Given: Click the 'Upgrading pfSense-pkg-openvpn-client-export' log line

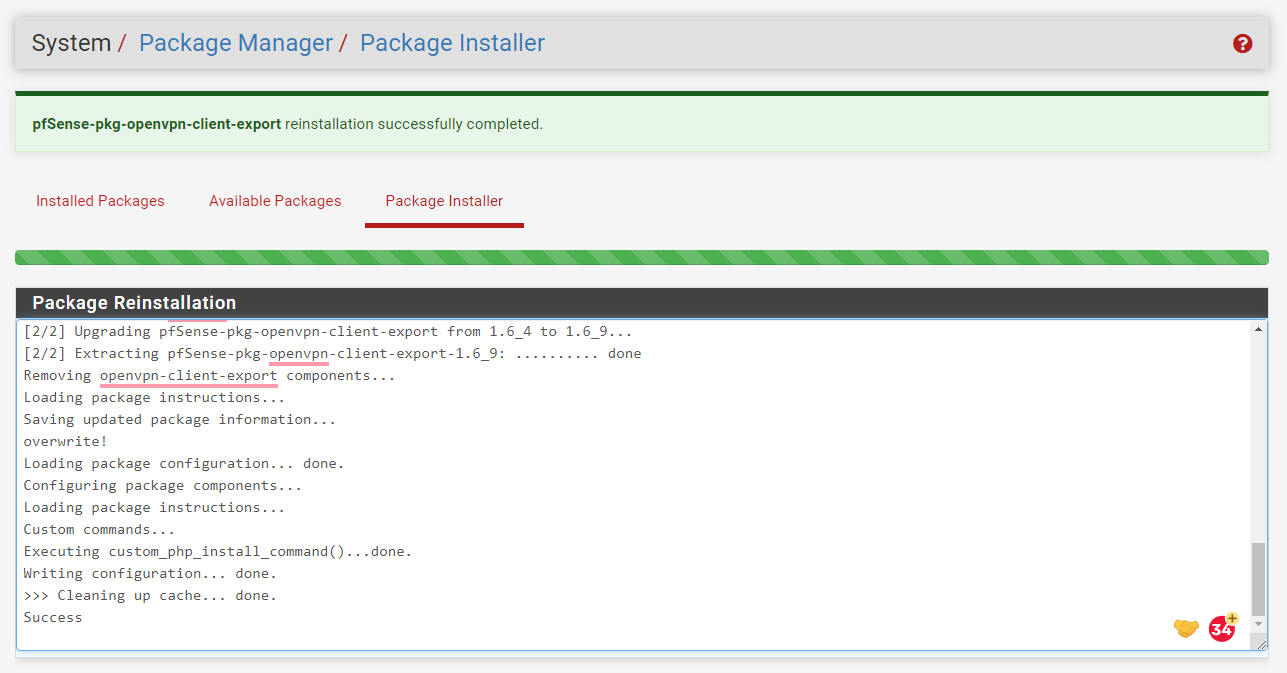Looking at the screenshot, I should pos(328,331).
